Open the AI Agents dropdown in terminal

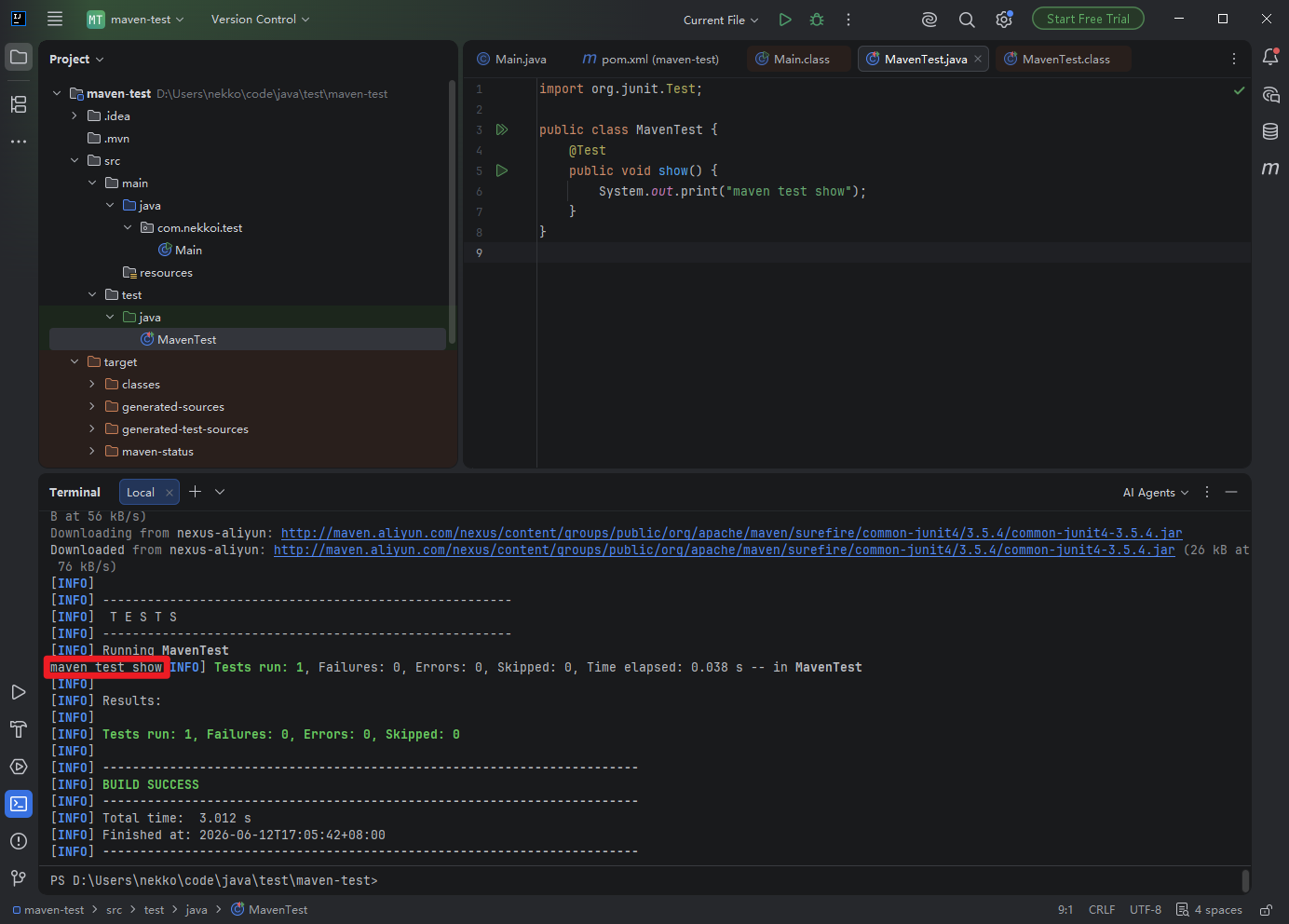1156,492
